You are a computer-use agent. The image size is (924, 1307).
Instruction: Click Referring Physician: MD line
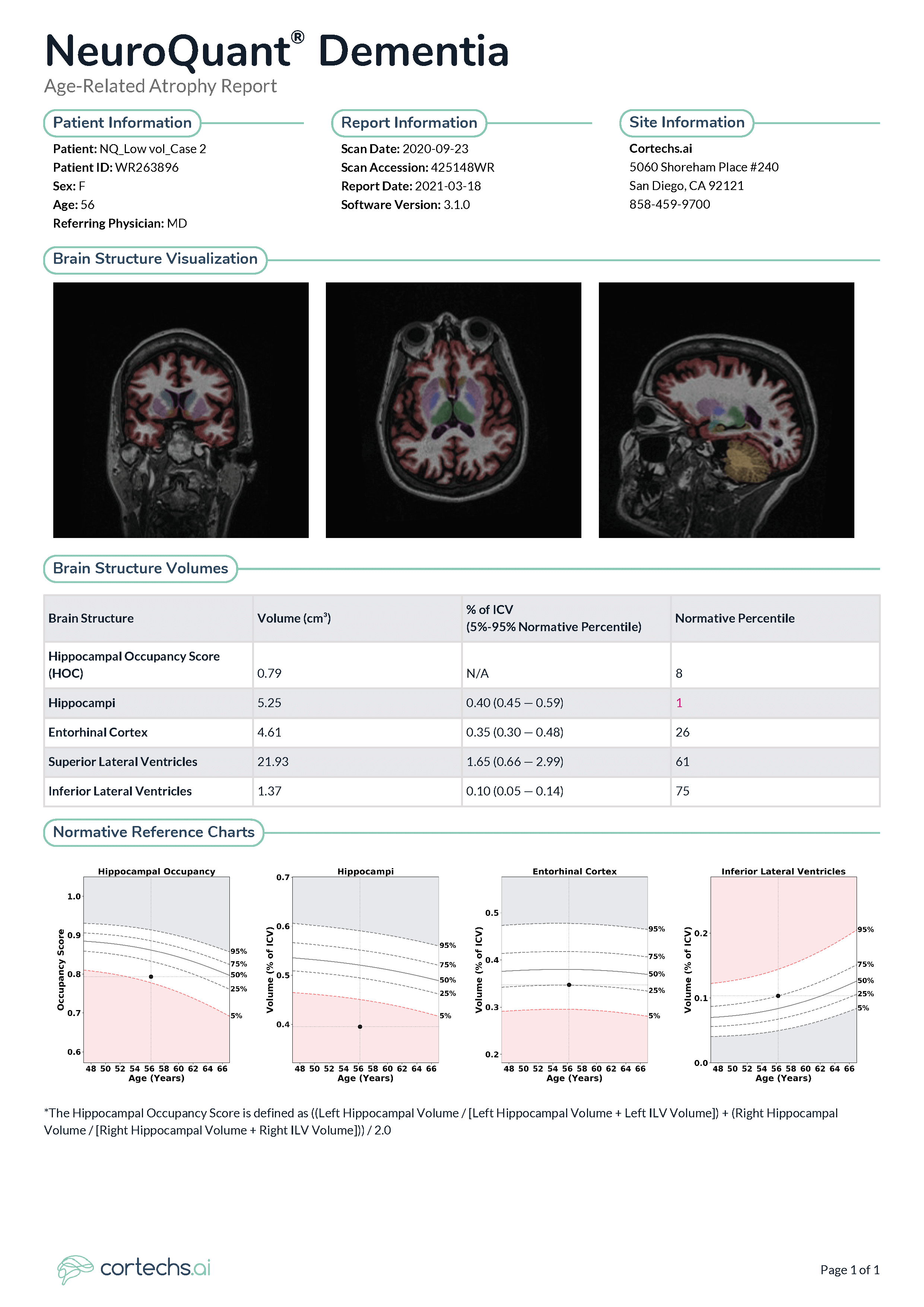120,224
